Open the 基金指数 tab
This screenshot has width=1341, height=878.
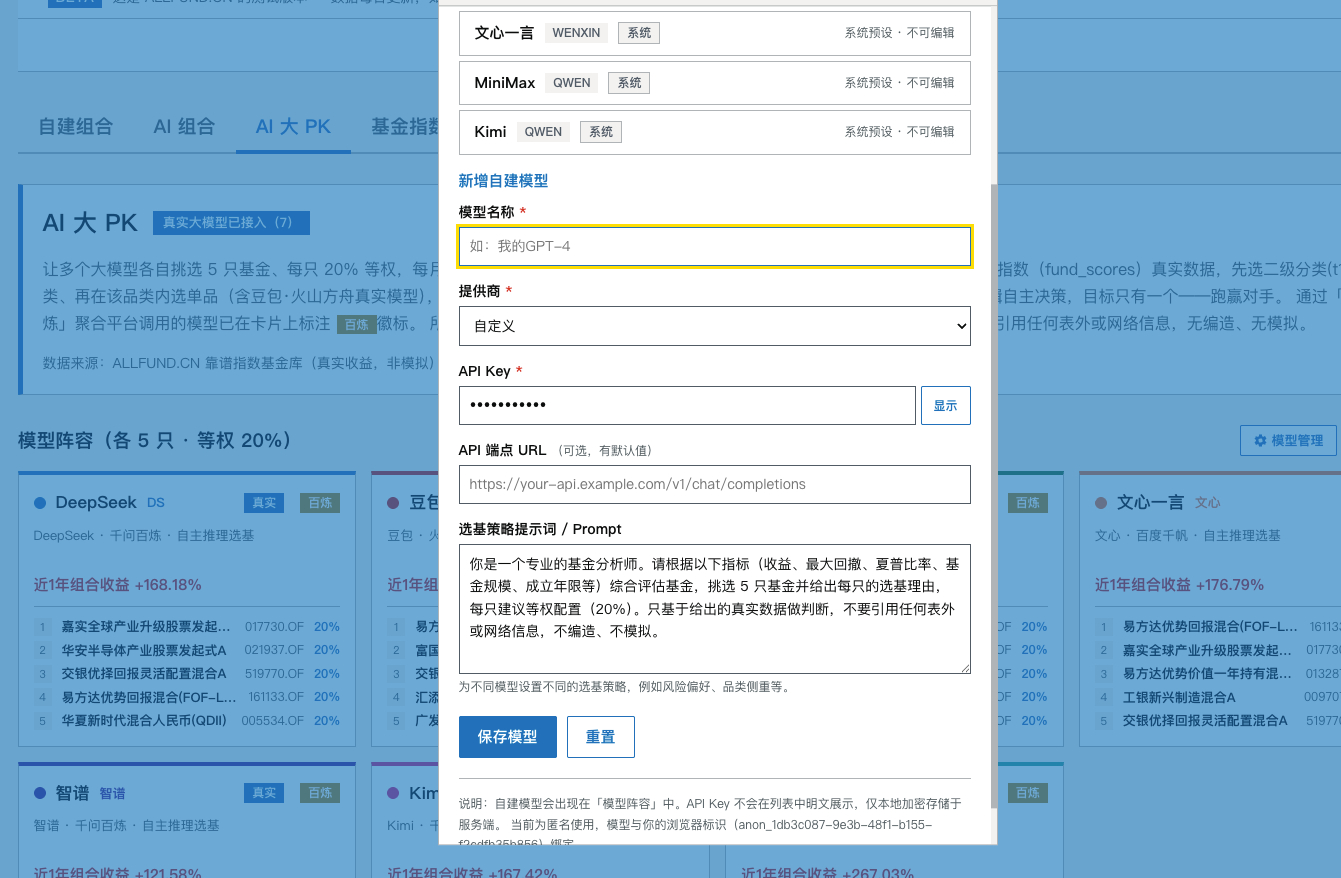[405, 127]
